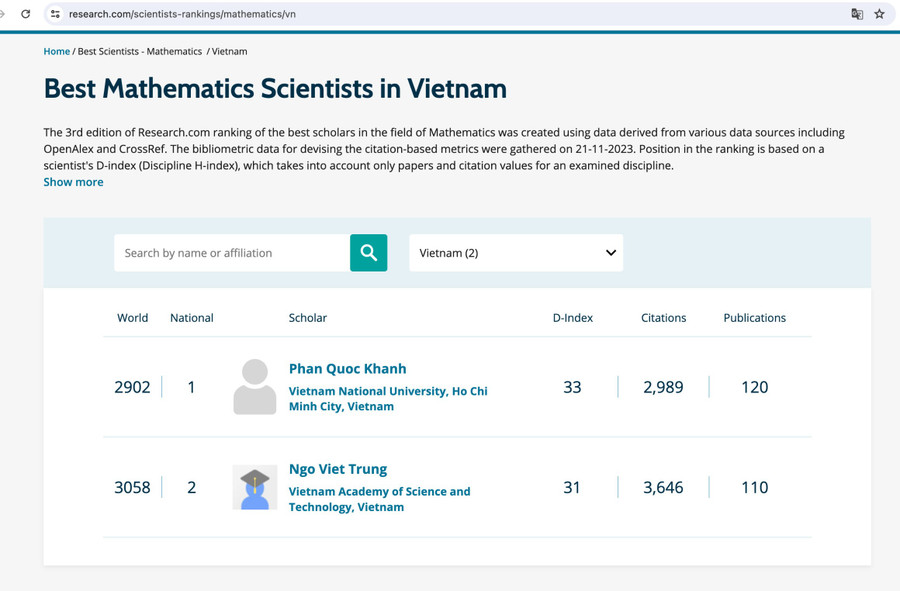Image resolution: width=900 pixels, height=591 pixels.
Task: Click the Google Translate icon in address bar
Action: 855,14
